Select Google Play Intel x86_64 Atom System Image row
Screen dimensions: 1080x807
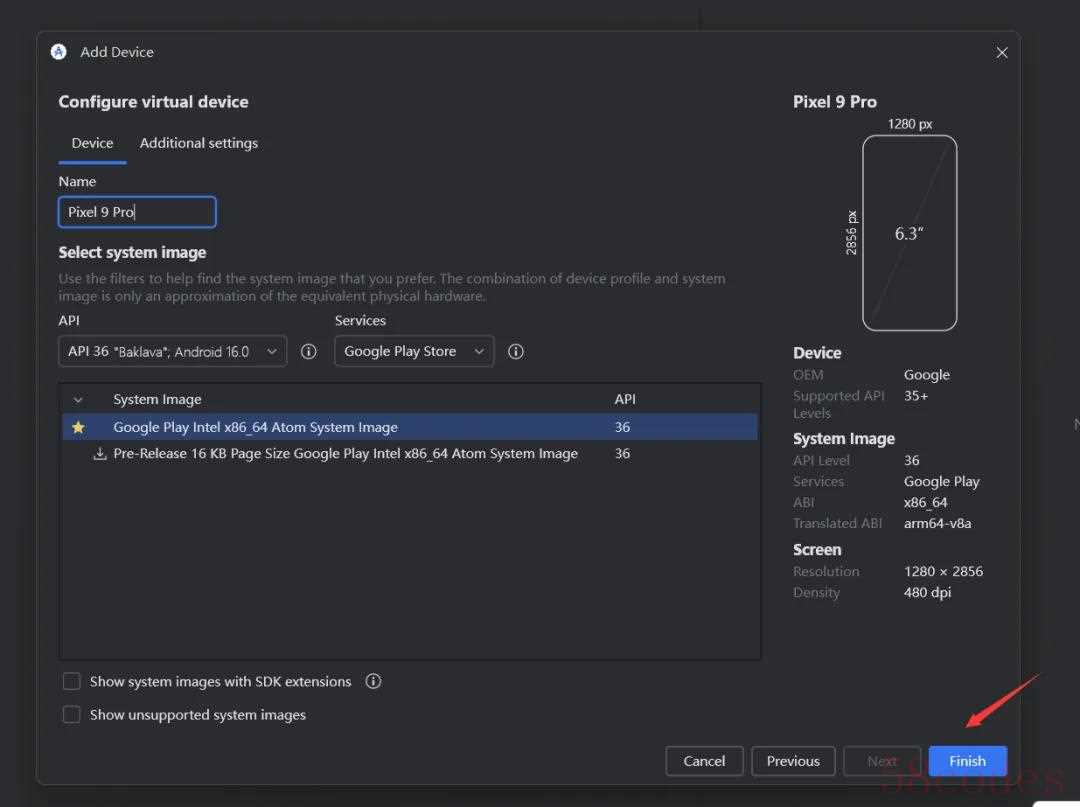click(x=410, y=427)
